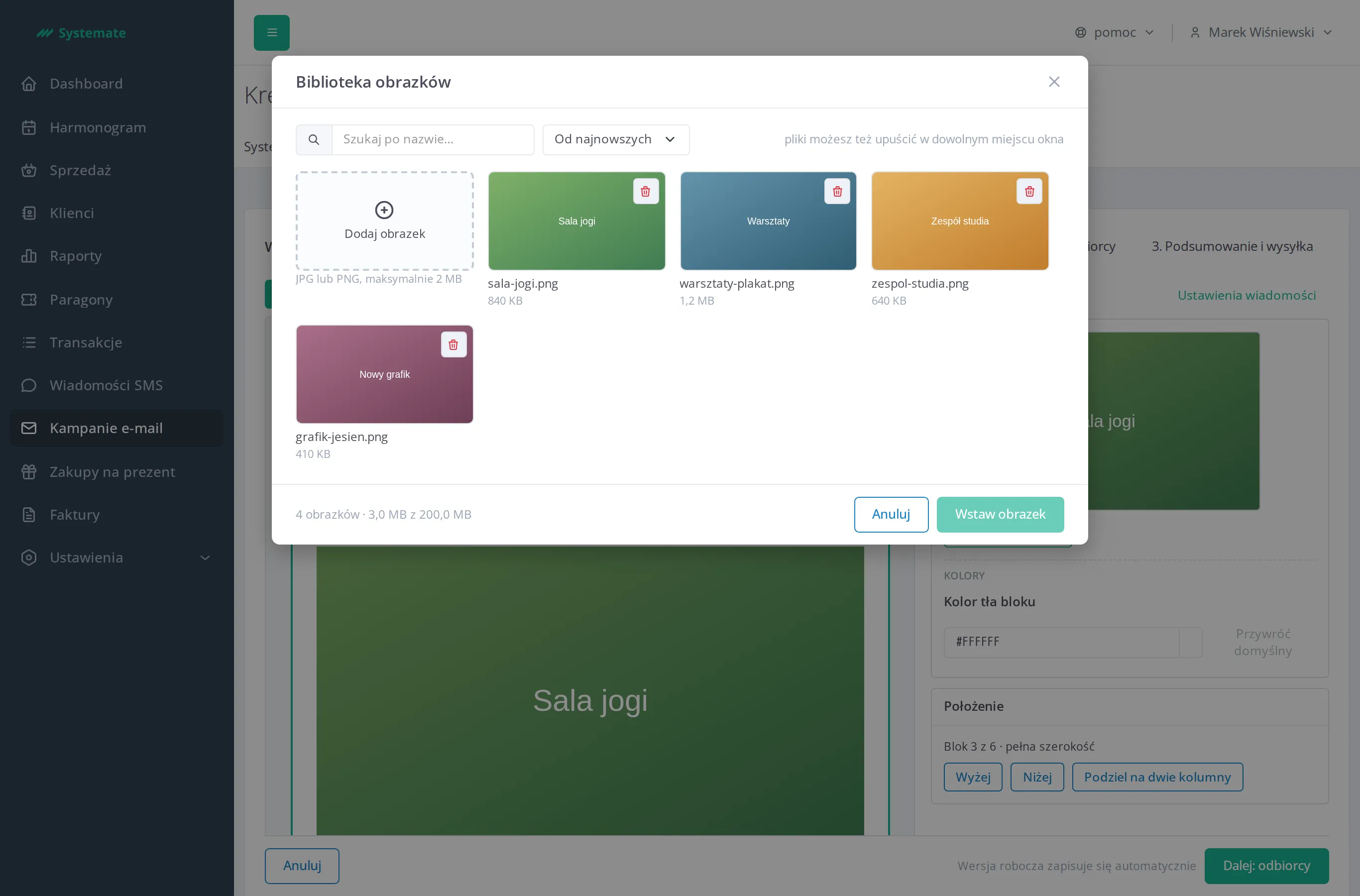
Task: Click the Dodaj obrazek upload tile
Action: click(x=385, y=221)
